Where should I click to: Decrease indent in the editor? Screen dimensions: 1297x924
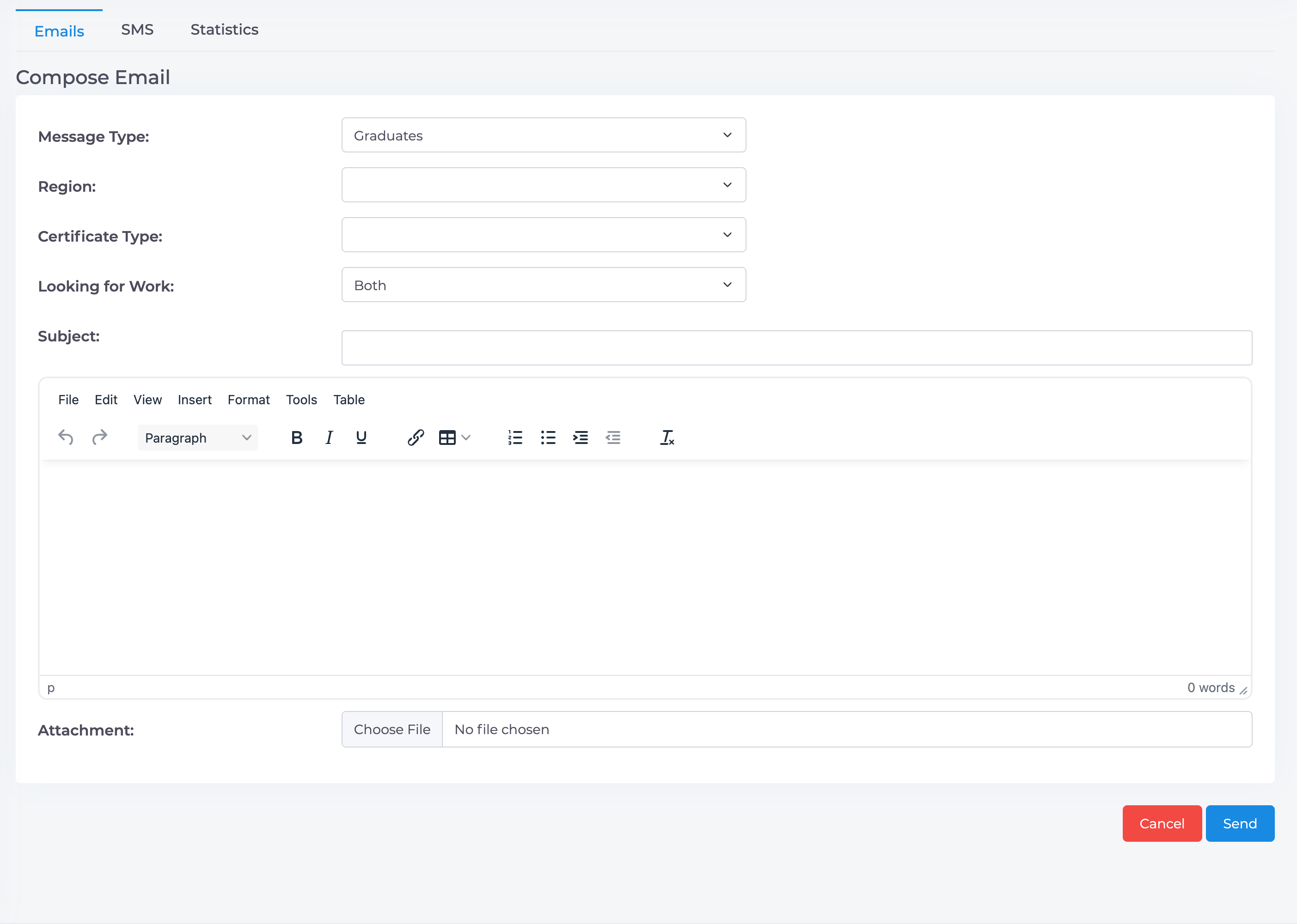coord(613,437)
